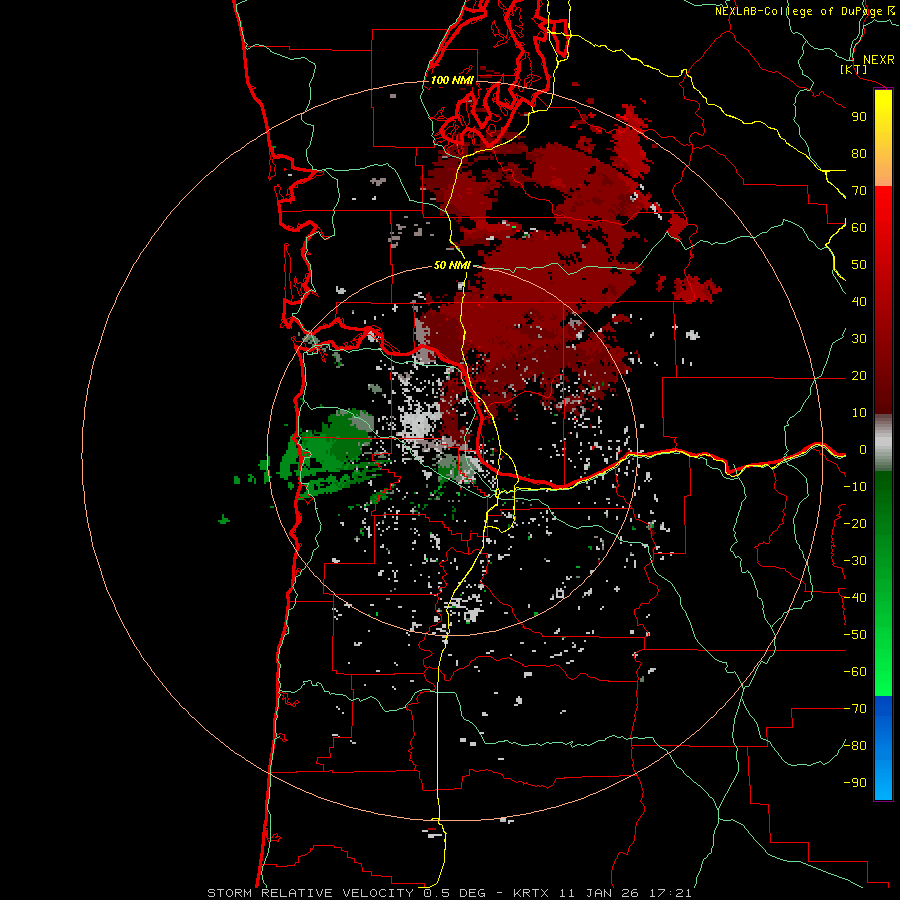Viewport: 900px width, 900px height.
Task: Click the "-70" scale value
Action: click(855, 709)
